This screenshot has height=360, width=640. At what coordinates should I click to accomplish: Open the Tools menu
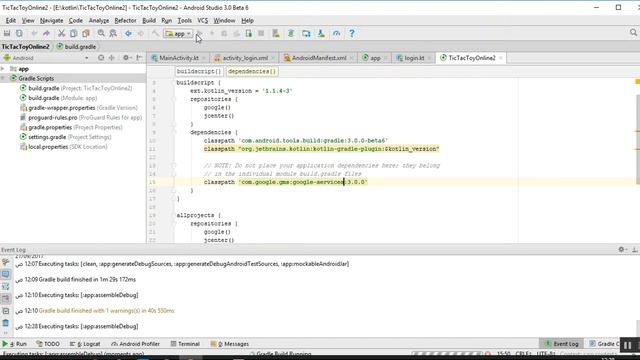(x=184, y=20)
